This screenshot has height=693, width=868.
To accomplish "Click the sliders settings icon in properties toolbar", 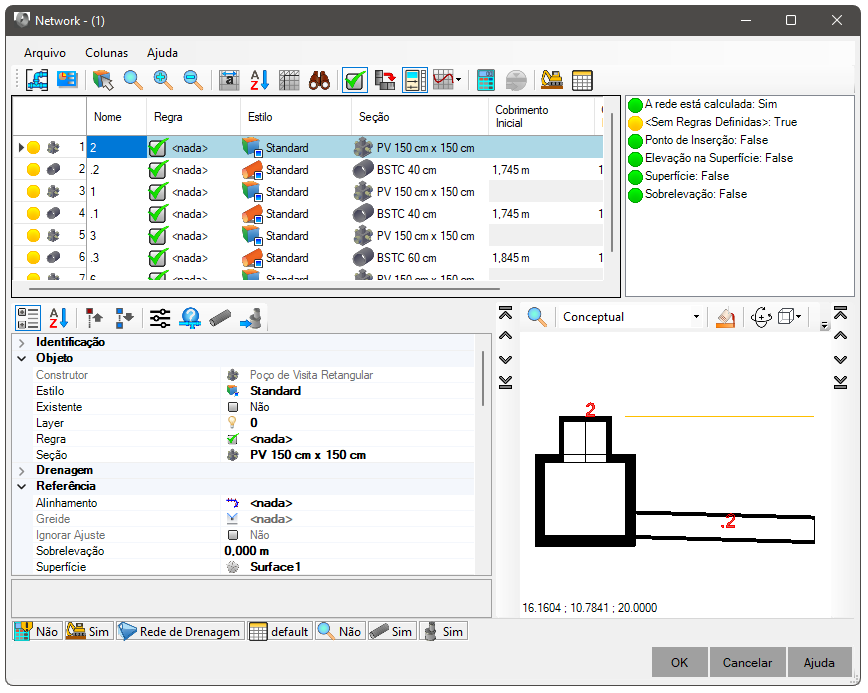I will [160, 318].
